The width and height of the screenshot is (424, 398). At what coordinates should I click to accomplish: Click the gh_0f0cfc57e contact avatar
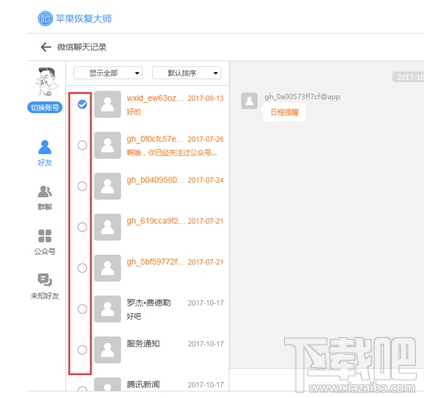click(x=107, y=145)
